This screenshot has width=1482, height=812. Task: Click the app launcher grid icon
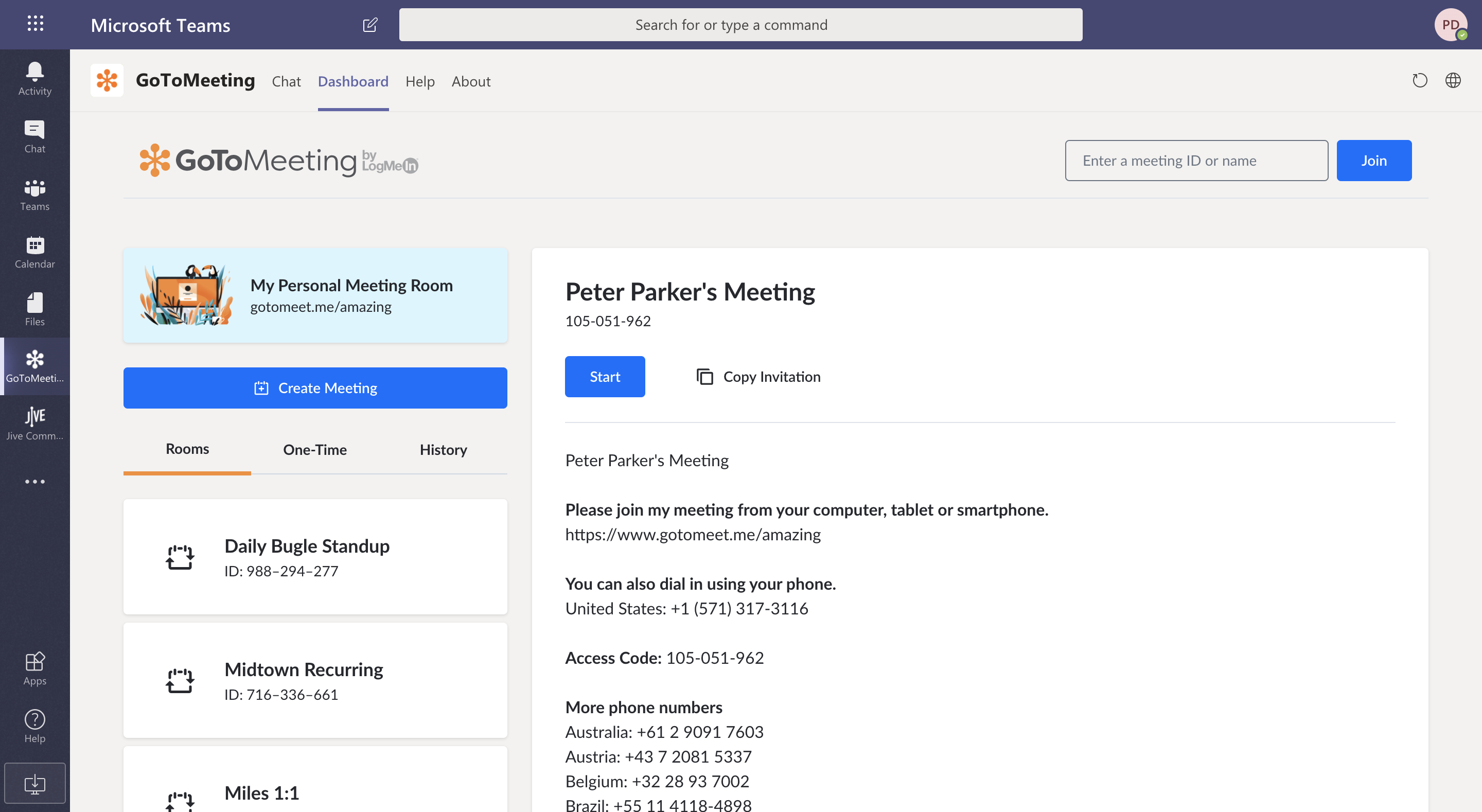pyautogui.click(x=35, y=24)
